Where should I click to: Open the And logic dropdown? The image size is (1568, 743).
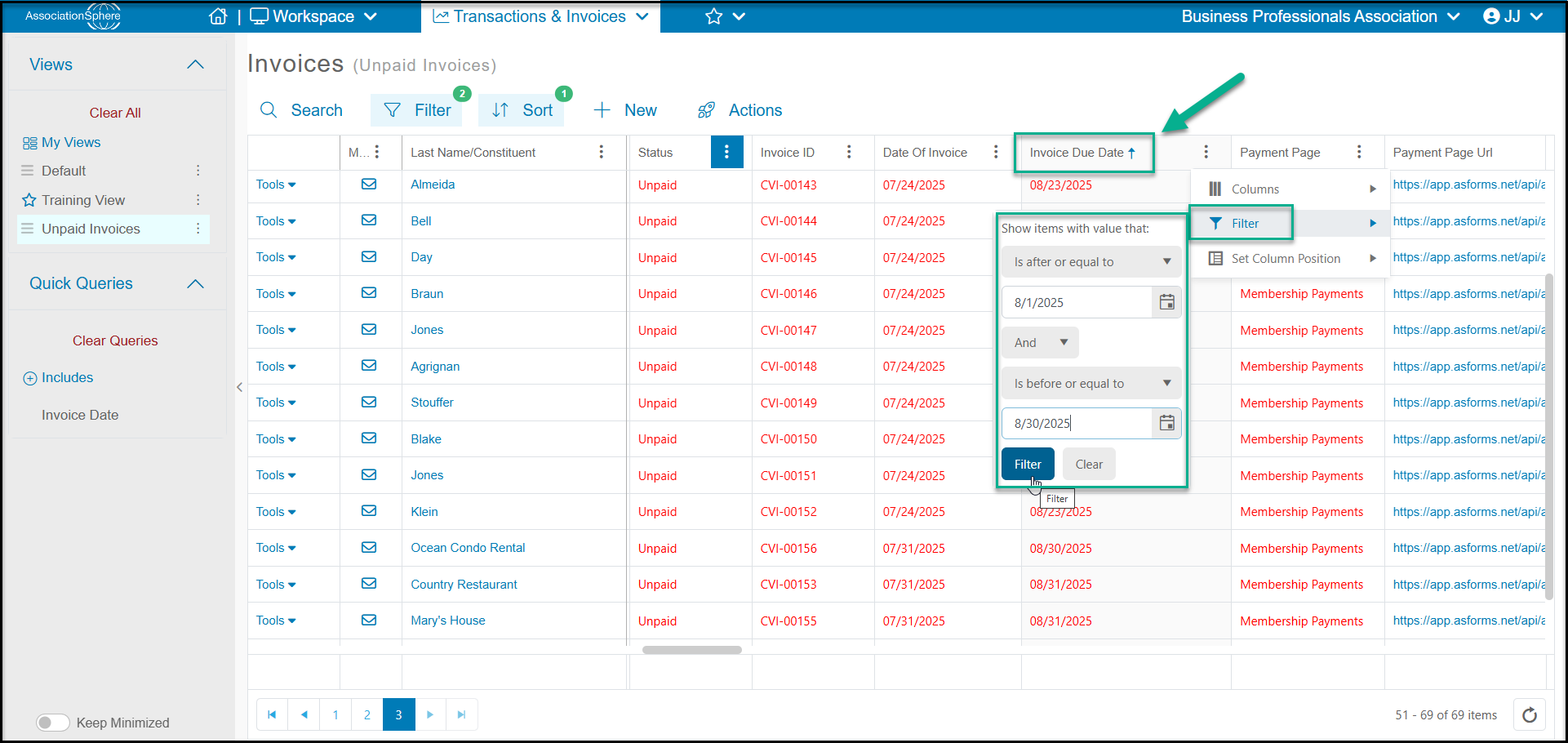point(1040,343)
